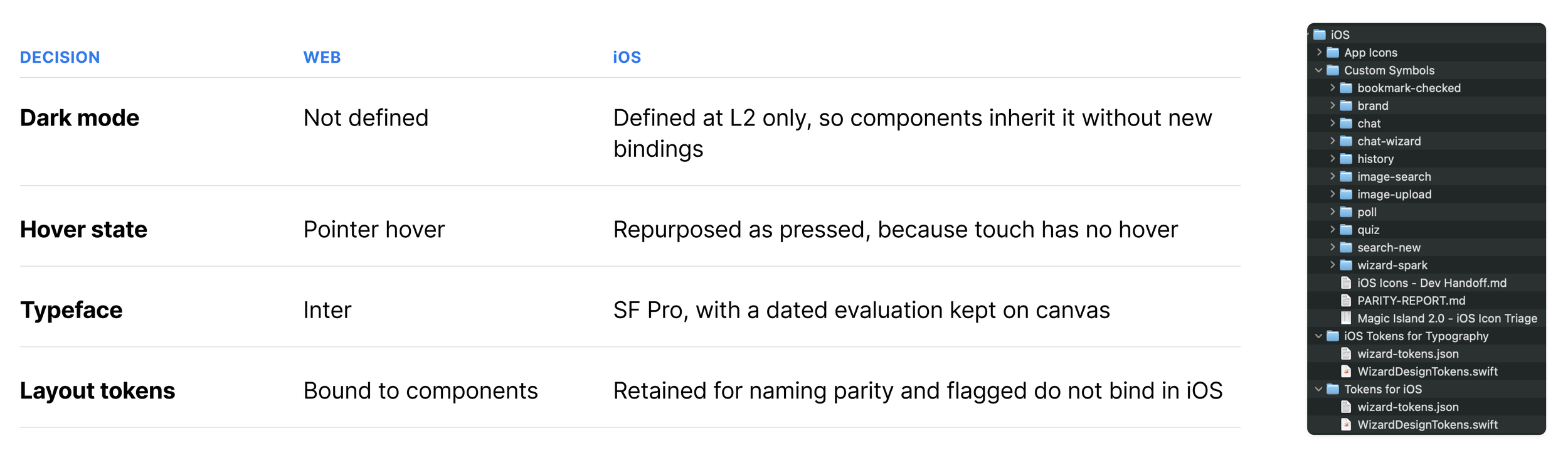
Task: Click the iOS Icons - Dev Handoff.md file icon
Action: pos(1345,283)
